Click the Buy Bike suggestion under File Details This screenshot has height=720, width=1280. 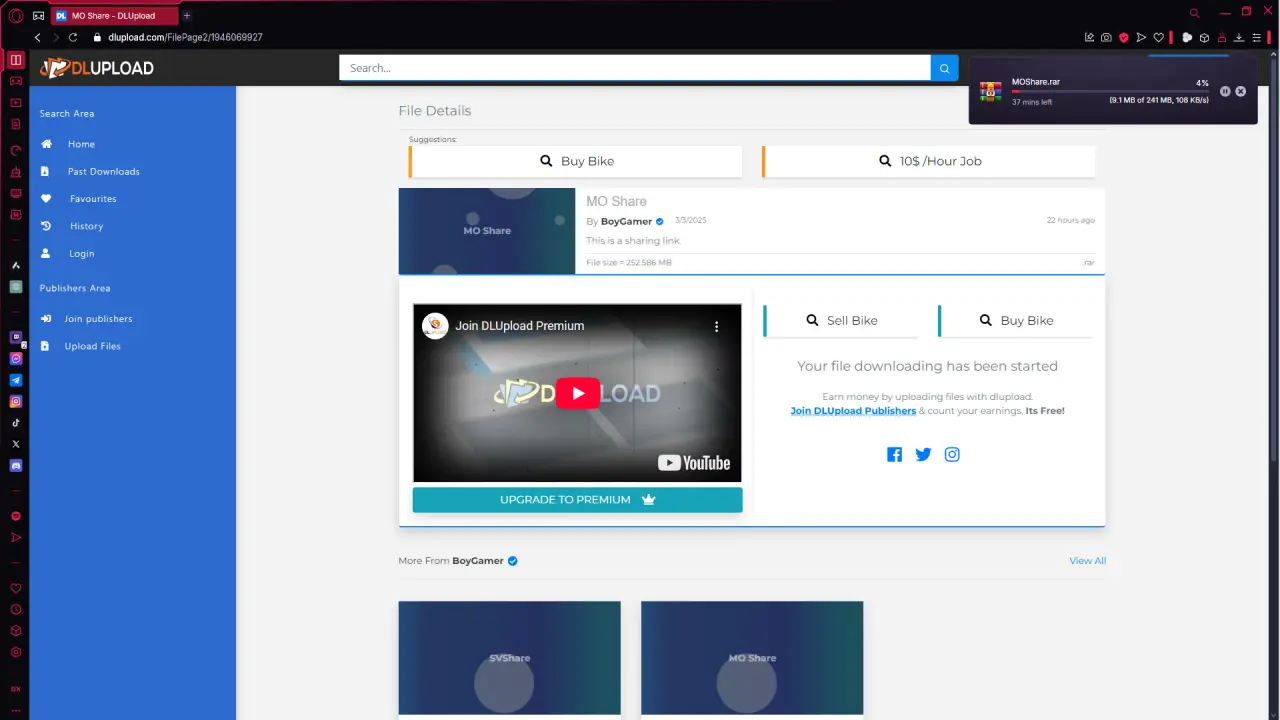tap(576, 161)
